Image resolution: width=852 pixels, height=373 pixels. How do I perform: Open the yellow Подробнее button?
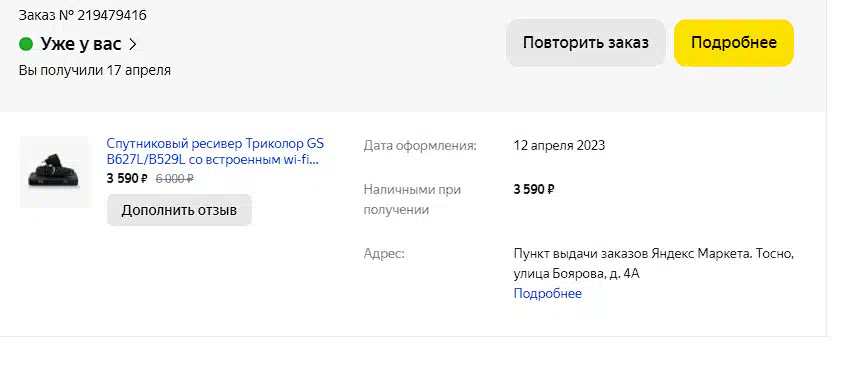tap(734, 43)
